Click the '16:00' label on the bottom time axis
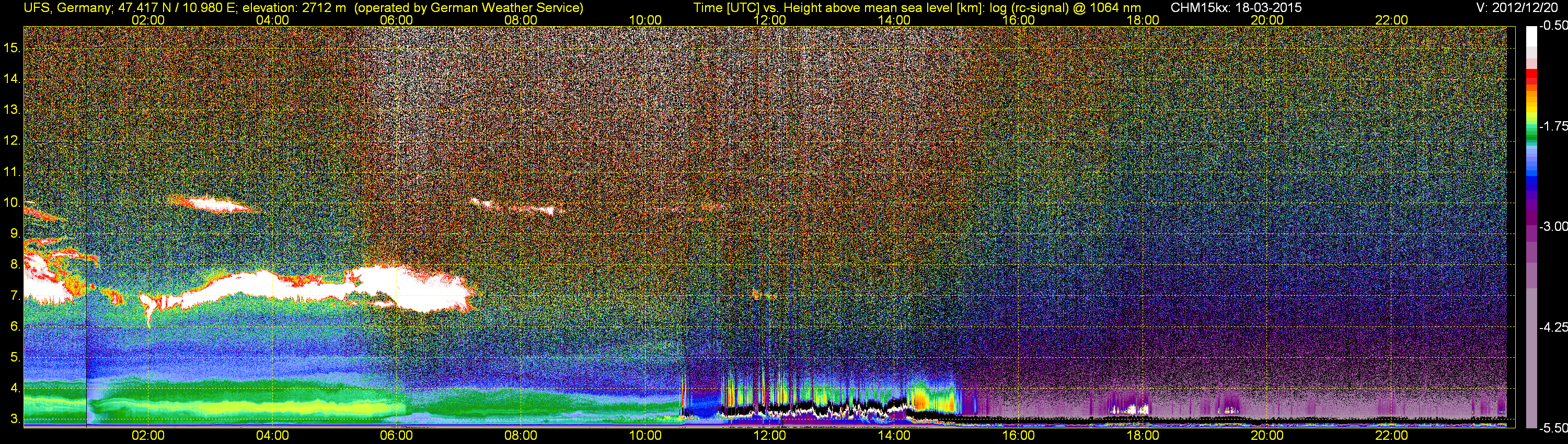This screenshot has height=444, width=1568. coord(1018,436)
